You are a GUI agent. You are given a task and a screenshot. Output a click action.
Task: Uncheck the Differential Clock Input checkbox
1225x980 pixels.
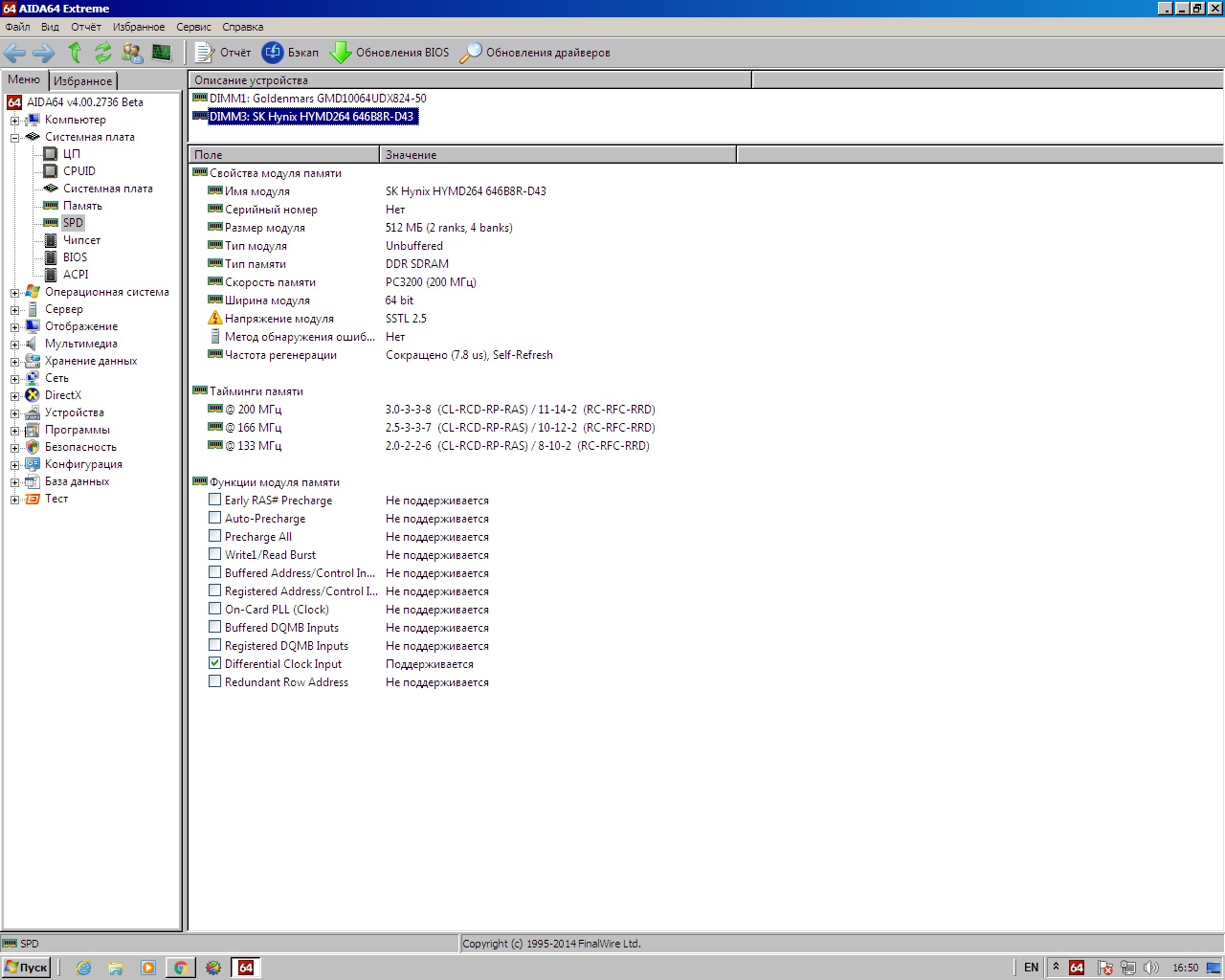[215, 663]
